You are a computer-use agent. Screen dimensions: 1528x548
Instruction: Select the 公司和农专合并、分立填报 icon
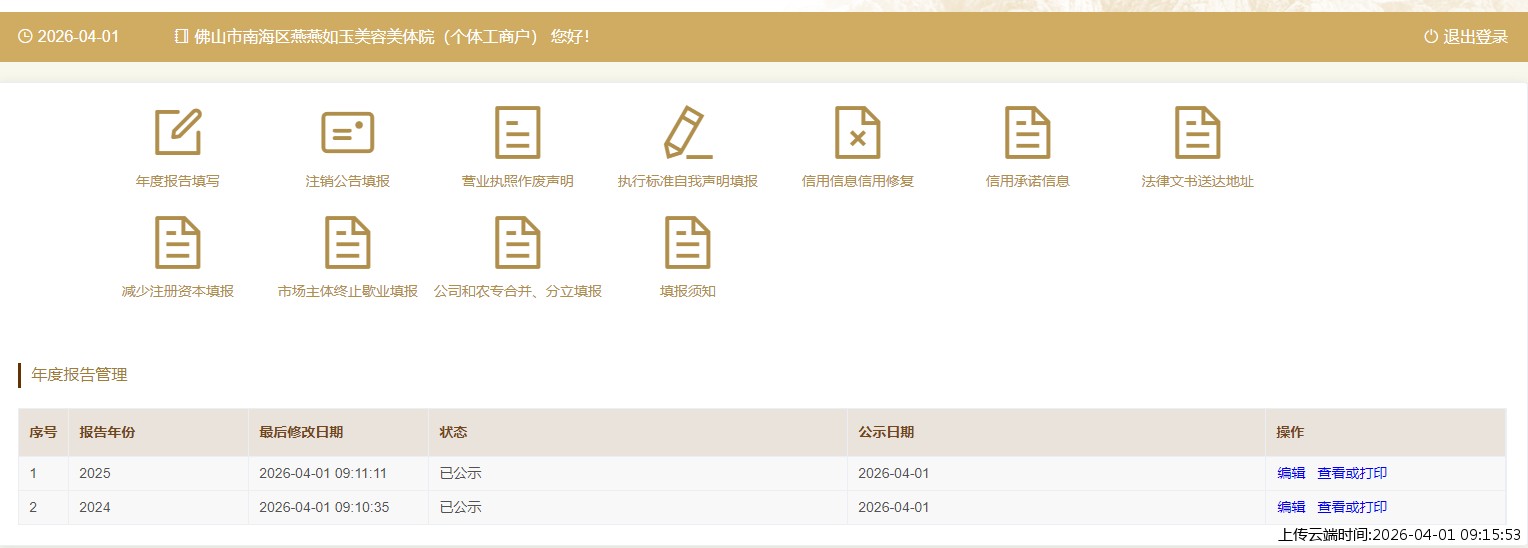[x=517, y=243]
